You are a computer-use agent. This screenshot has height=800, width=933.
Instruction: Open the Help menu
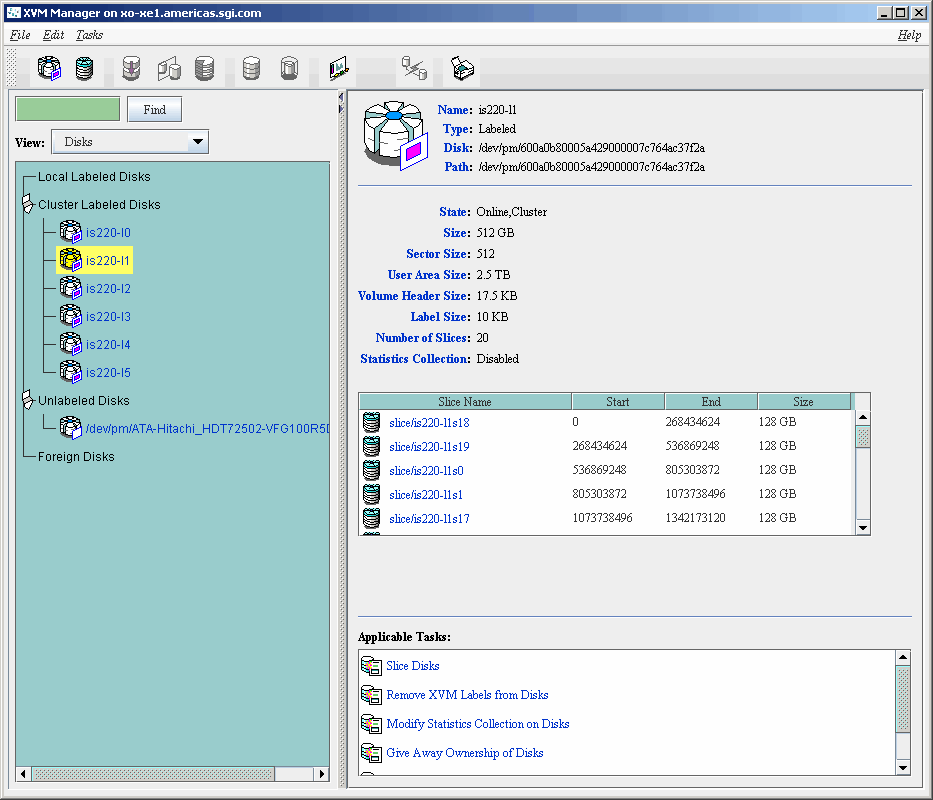coord(909,36)
